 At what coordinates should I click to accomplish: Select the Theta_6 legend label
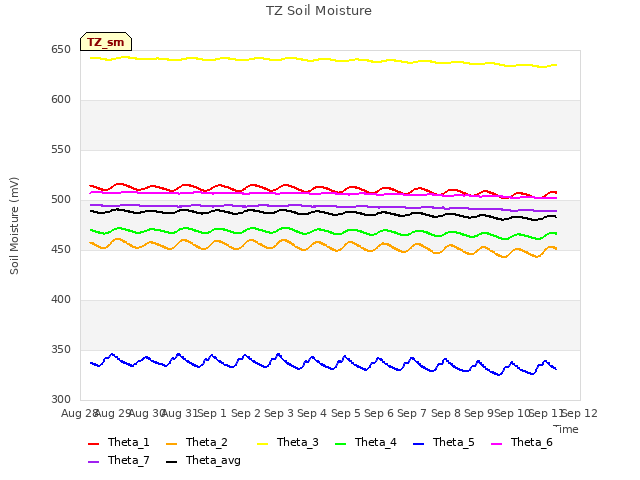[x=531, y=442]
